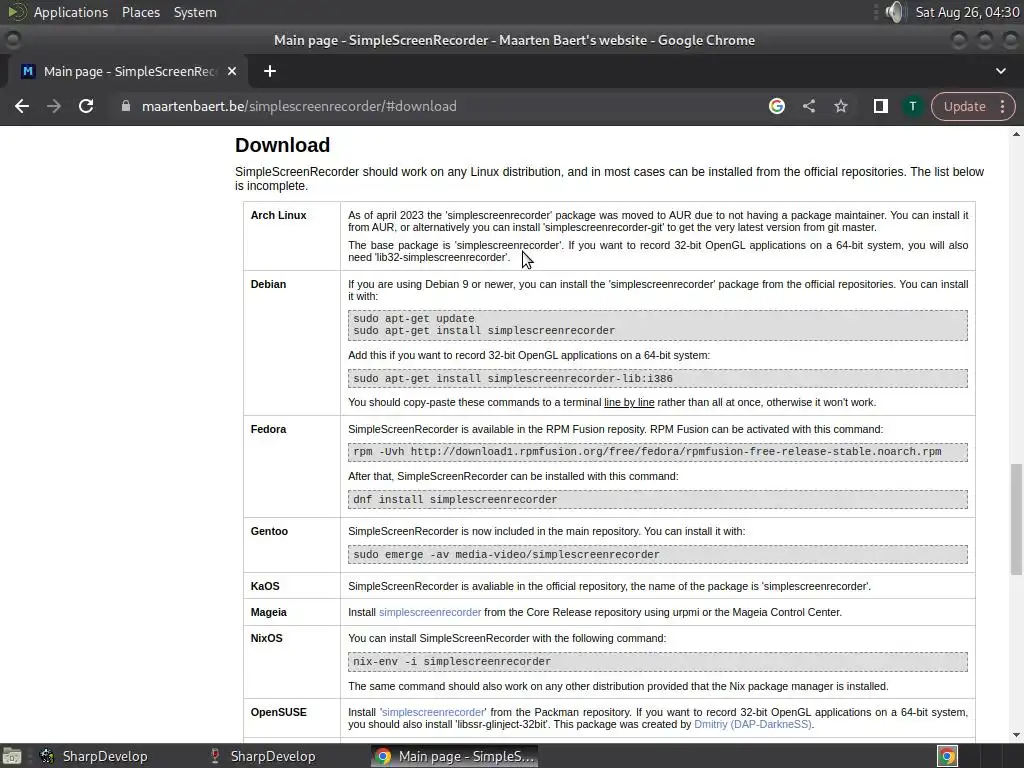The image size is (1024, 768).
Task: Click the forward navigation arrow
Action: click(x=54, y=106)
